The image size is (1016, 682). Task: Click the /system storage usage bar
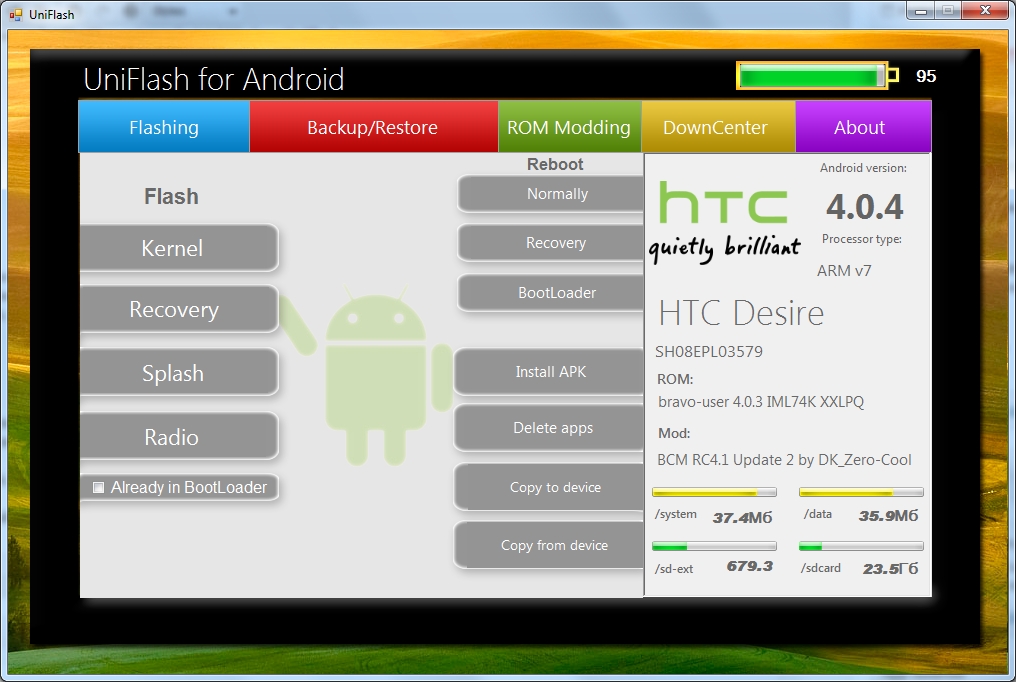(x=714, y=492)
